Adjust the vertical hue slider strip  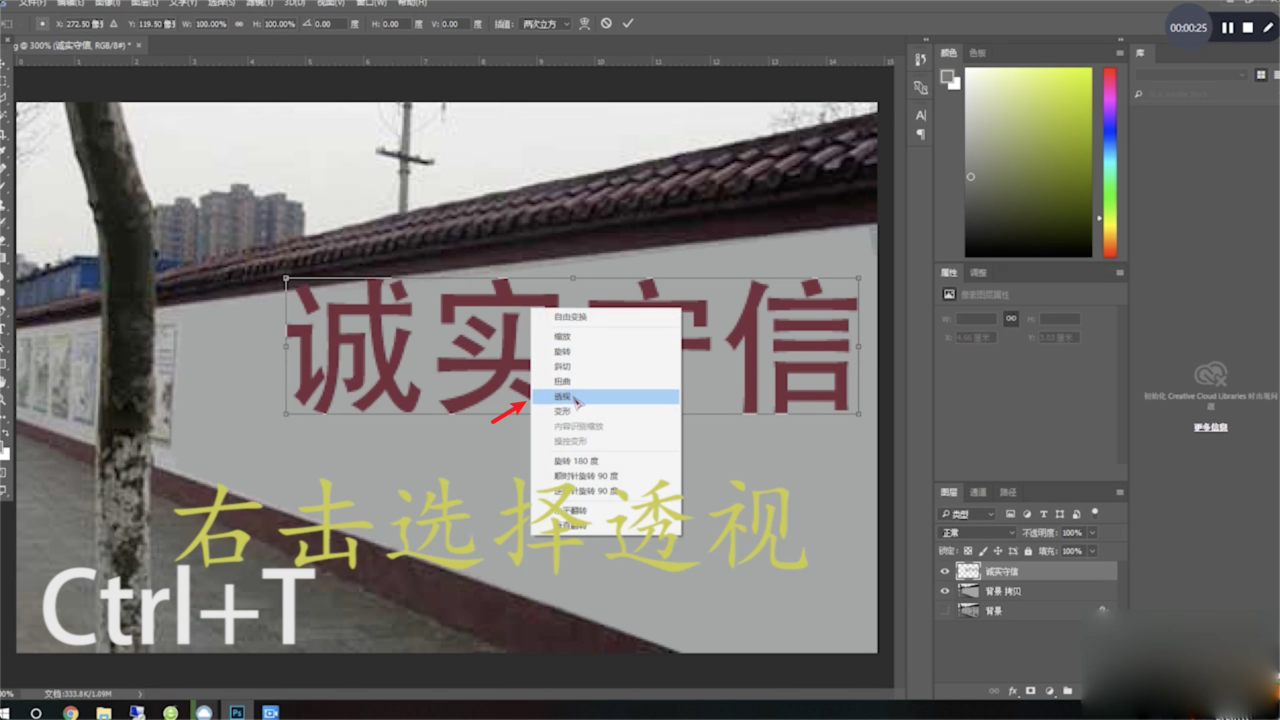coord(1110,162)
